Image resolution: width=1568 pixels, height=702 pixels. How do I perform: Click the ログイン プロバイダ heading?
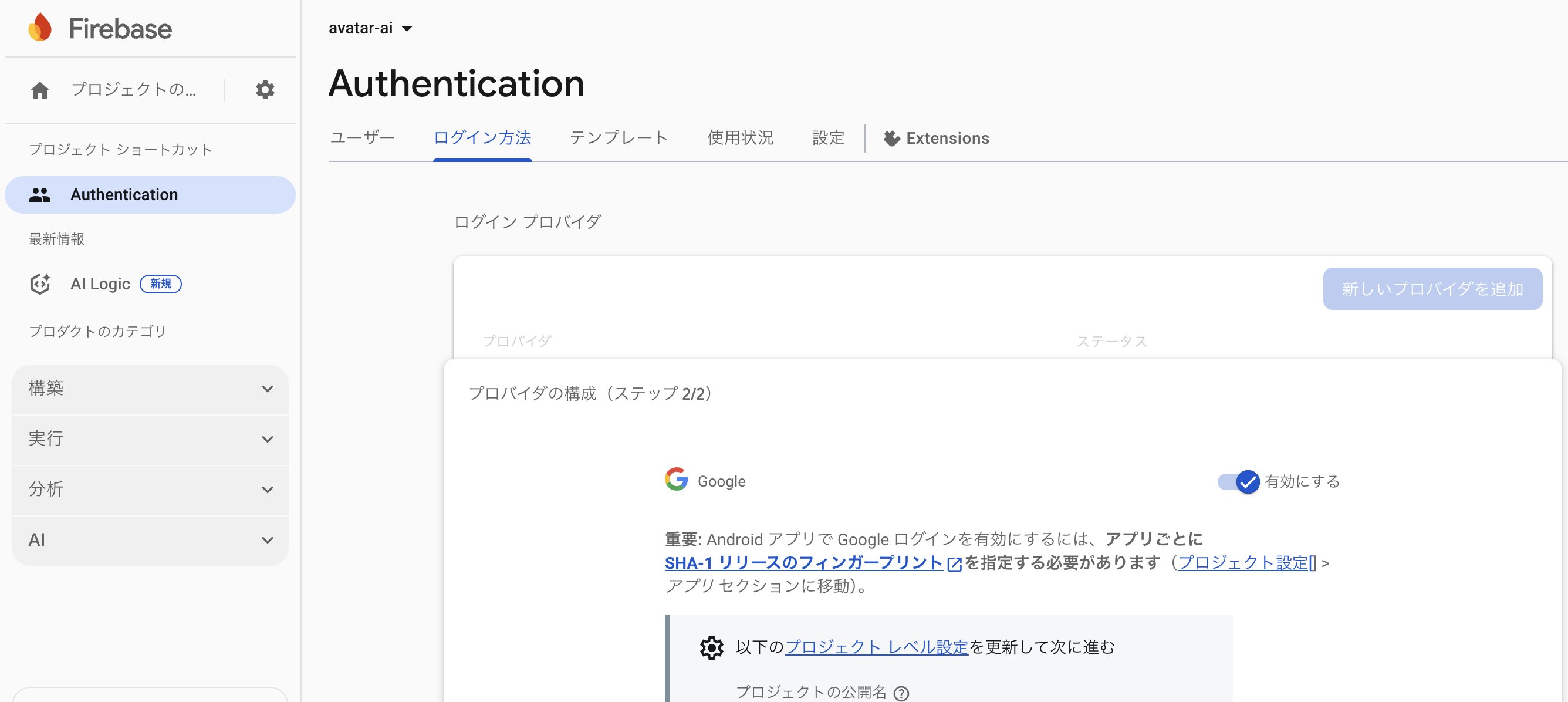pos(528,222)
